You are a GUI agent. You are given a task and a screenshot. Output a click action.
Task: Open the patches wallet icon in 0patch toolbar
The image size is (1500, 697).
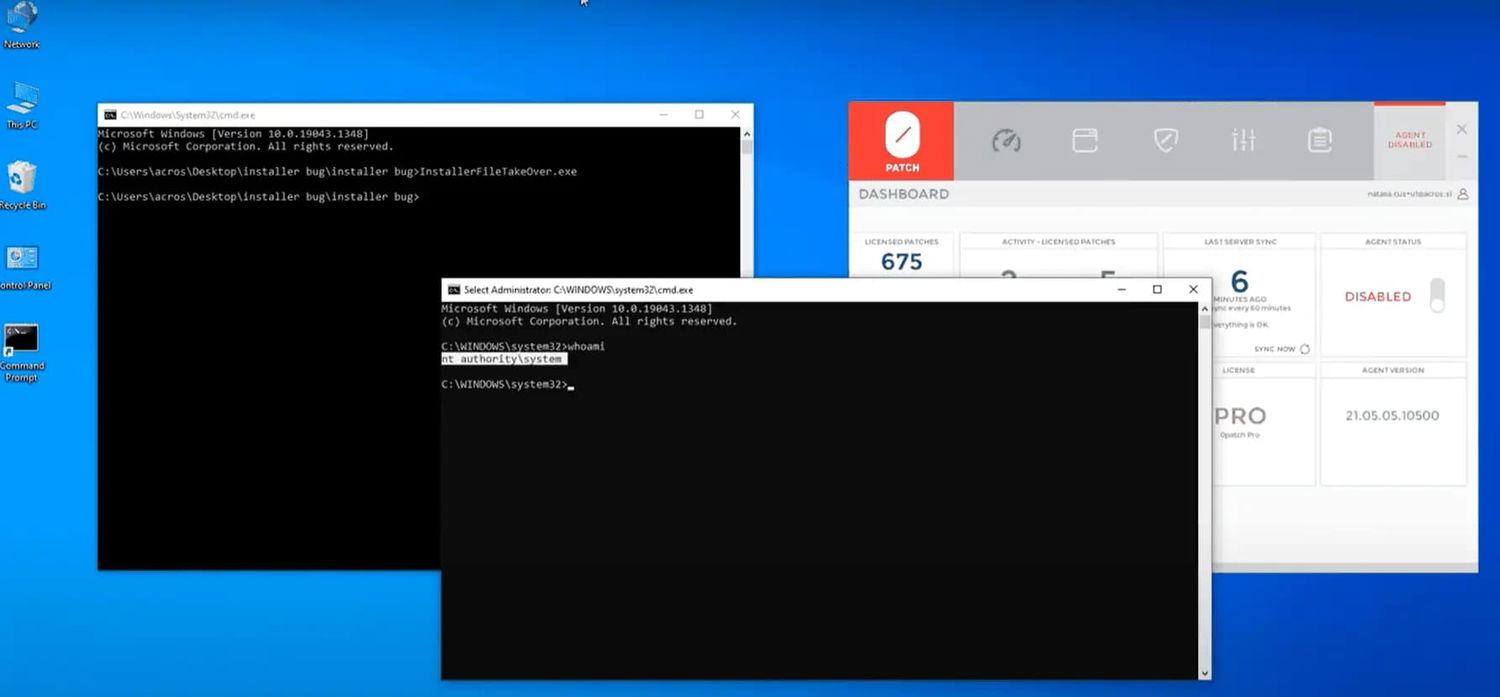coord(1085,140)
